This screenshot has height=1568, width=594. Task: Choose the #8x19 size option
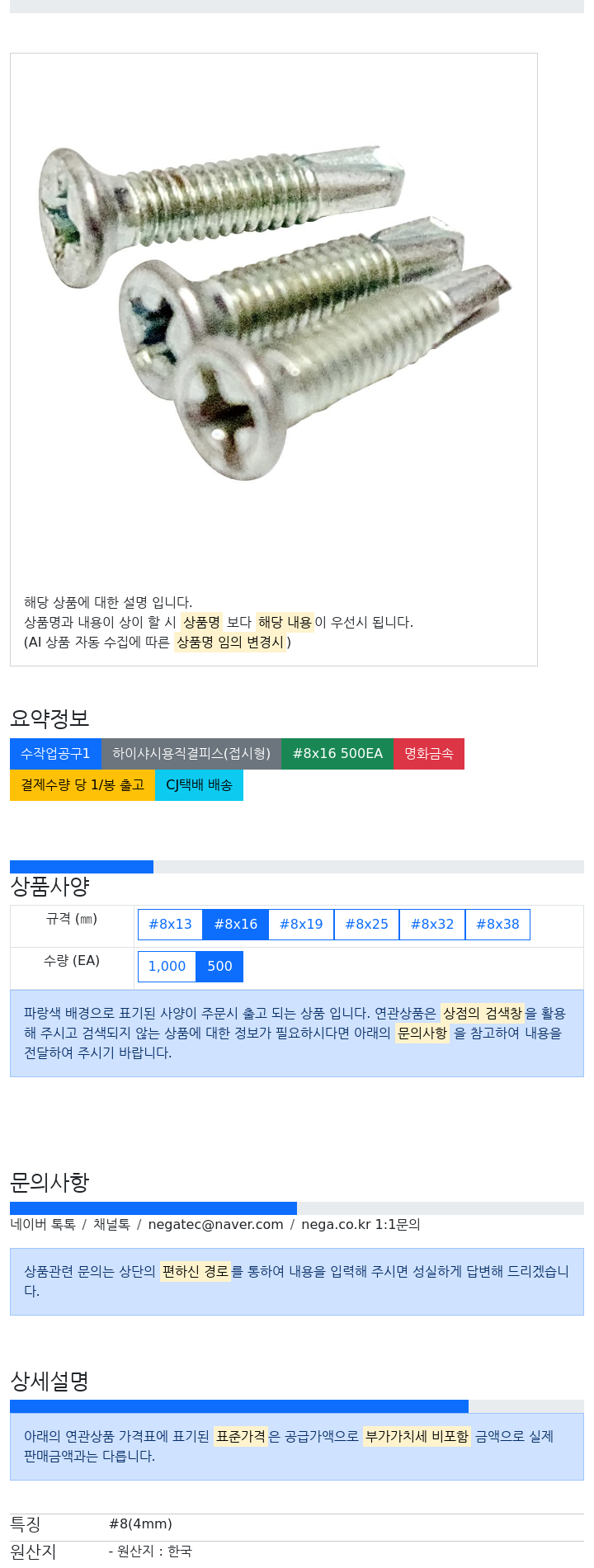coord(301,925)
